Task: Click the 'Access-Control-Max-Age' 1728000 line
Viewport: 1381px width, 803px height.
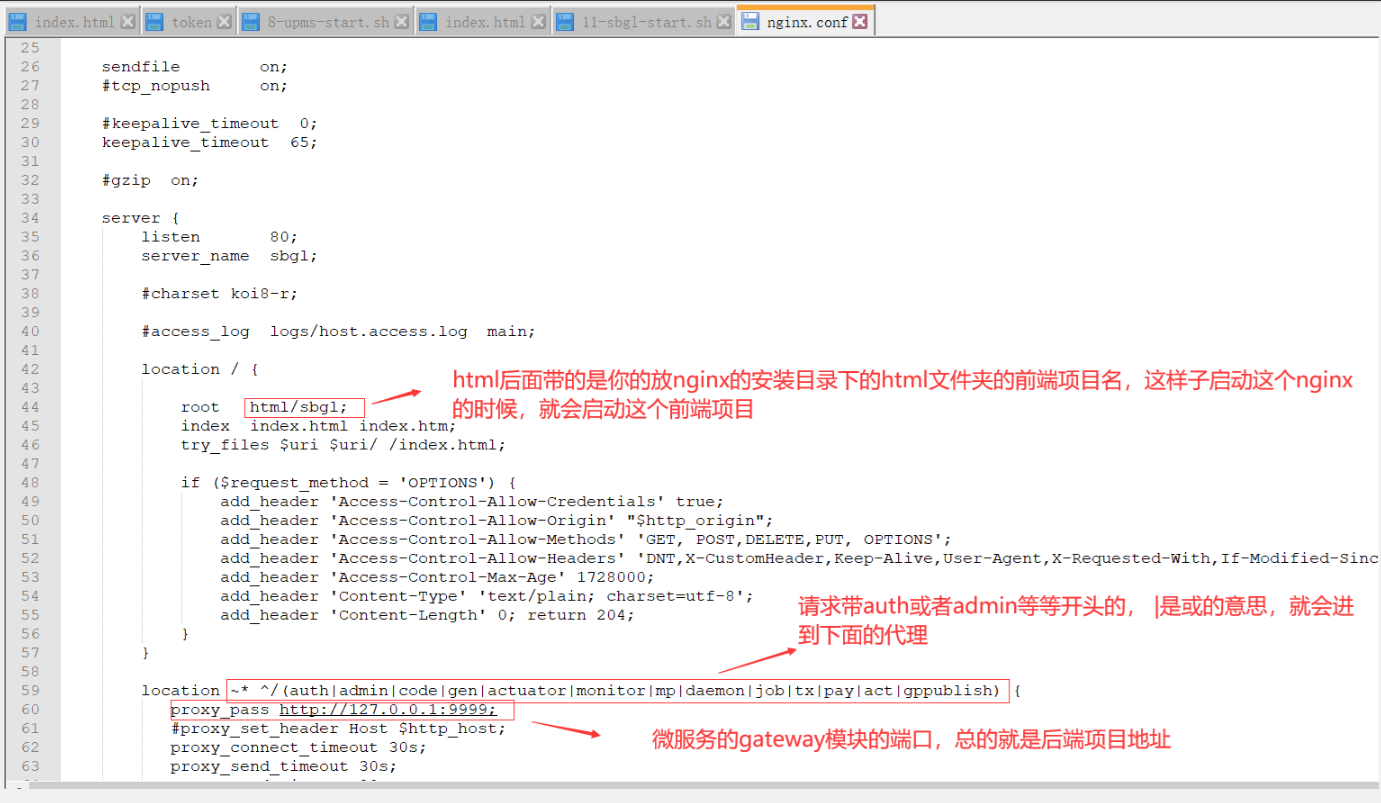Action: [x=437, y=578]
